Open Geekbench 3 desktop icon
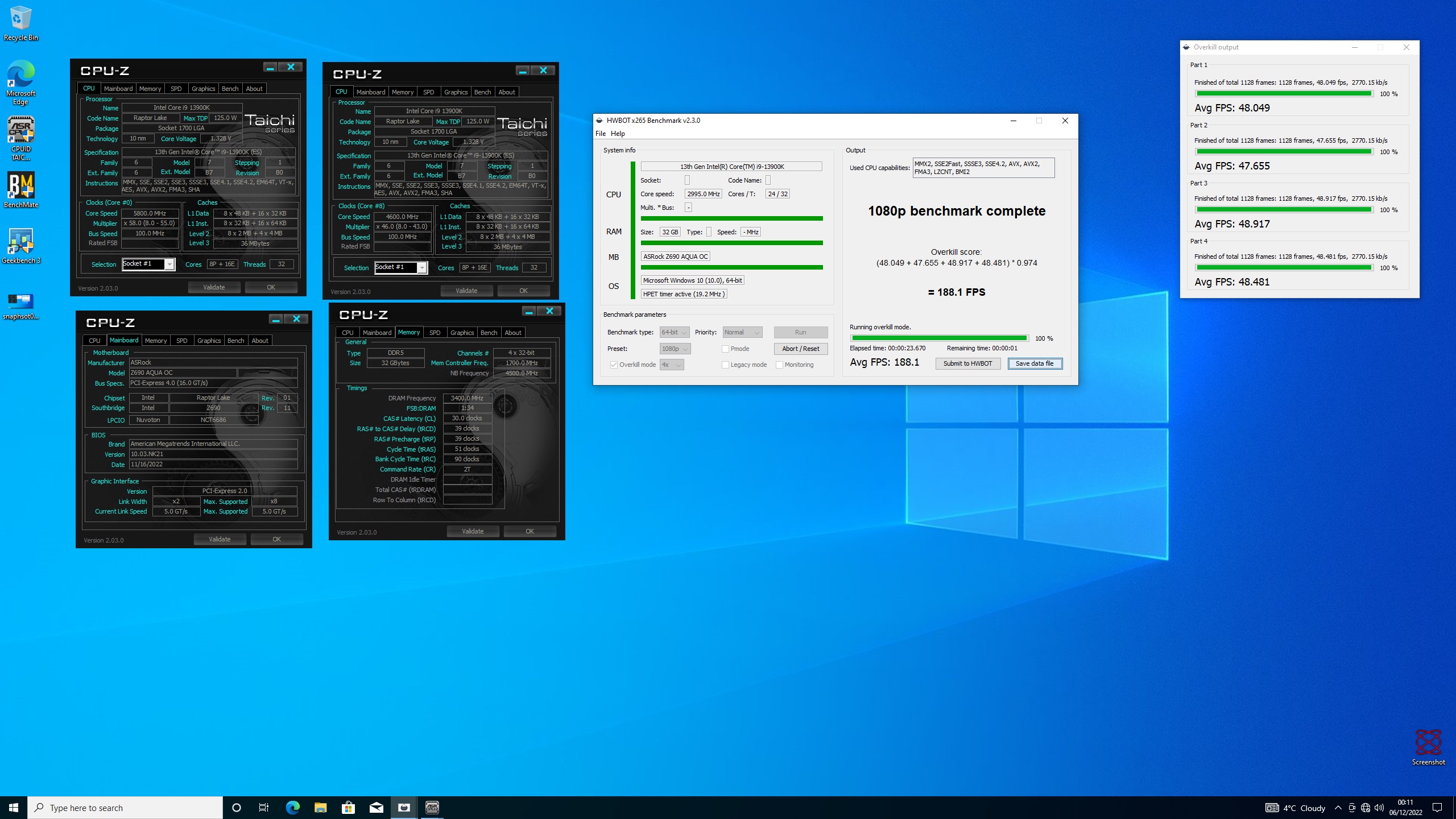Image resolution: width=1456 pixels, height=819 pixels. tap(21, 246)
